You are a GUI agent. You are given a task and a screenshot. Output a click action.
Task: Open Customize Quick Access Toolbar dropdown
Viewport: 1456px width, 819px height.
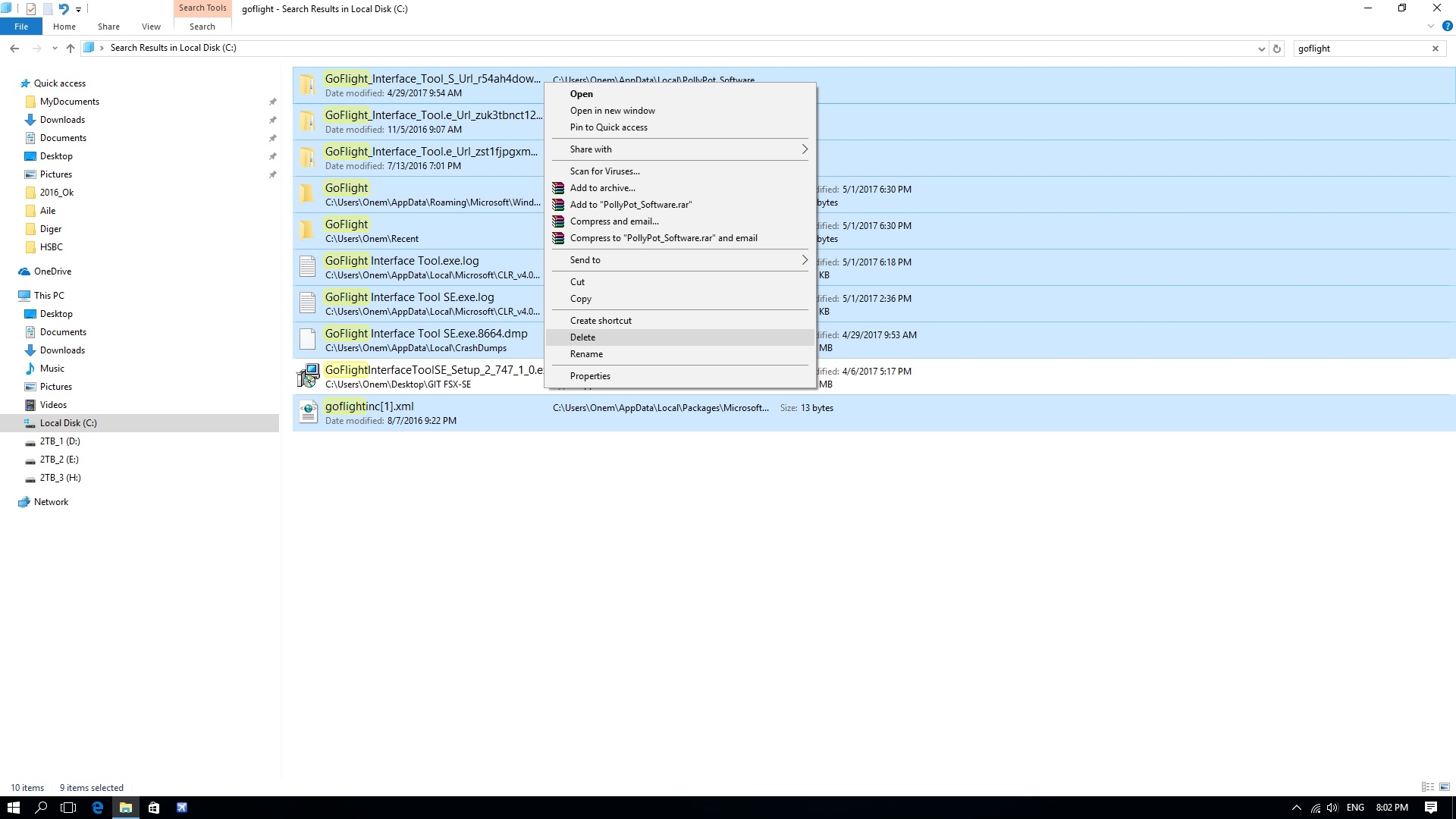[78, 10]
